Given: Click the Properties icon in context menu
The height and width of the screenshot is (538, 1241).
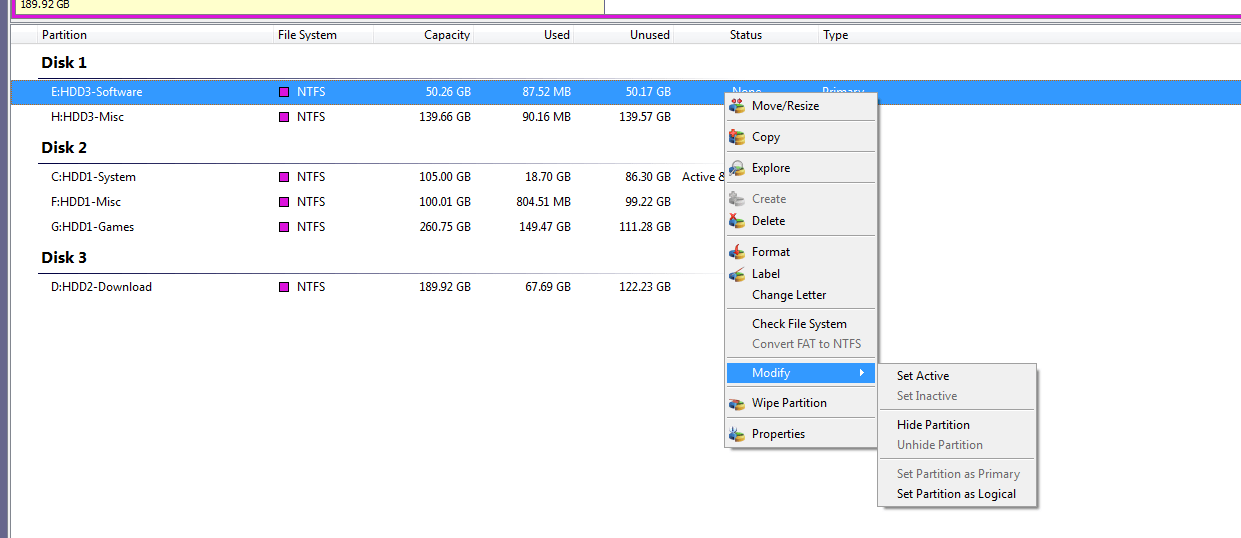Looking at the screenshot, I should click(x=737, y=434).
